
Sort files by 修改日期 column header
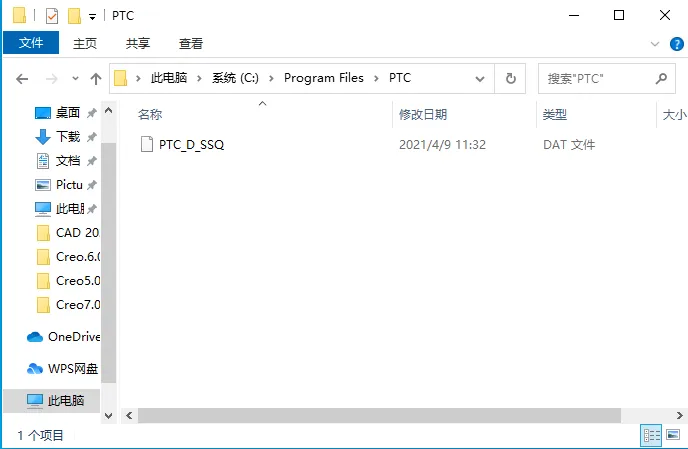coord(423,115)
